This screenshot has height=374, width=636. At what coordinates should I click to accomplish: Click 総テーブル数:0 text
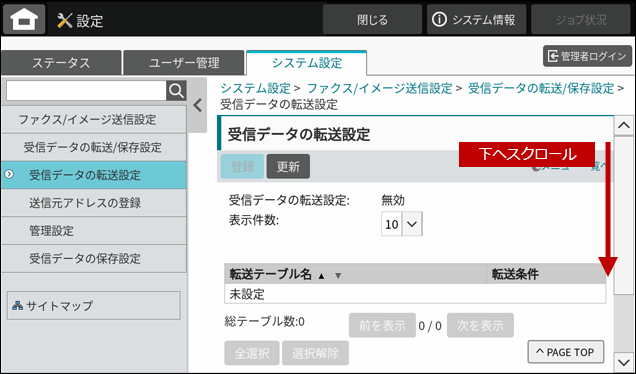[x=264, y=322]
